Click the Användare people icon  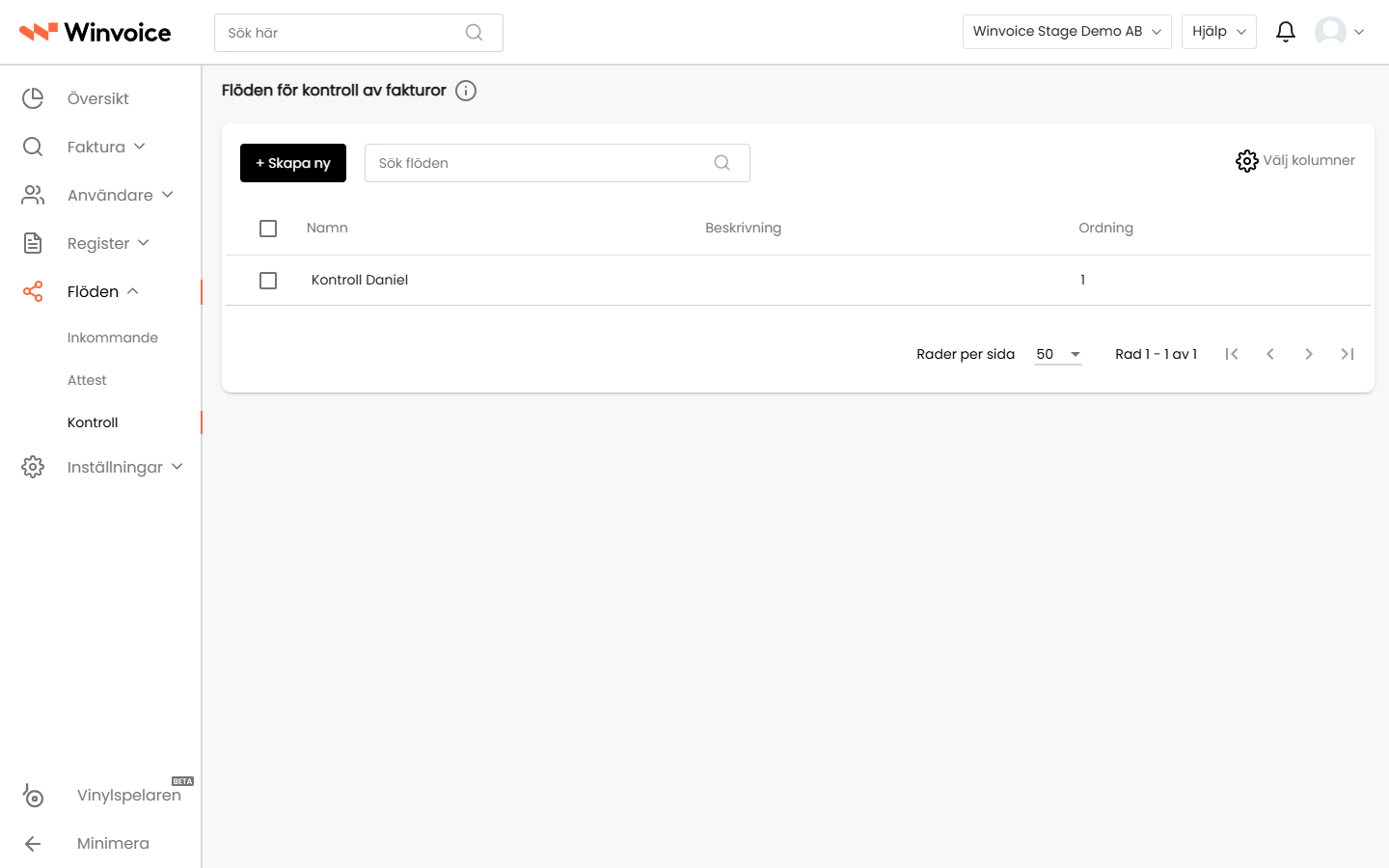click(x=33, y=195)
